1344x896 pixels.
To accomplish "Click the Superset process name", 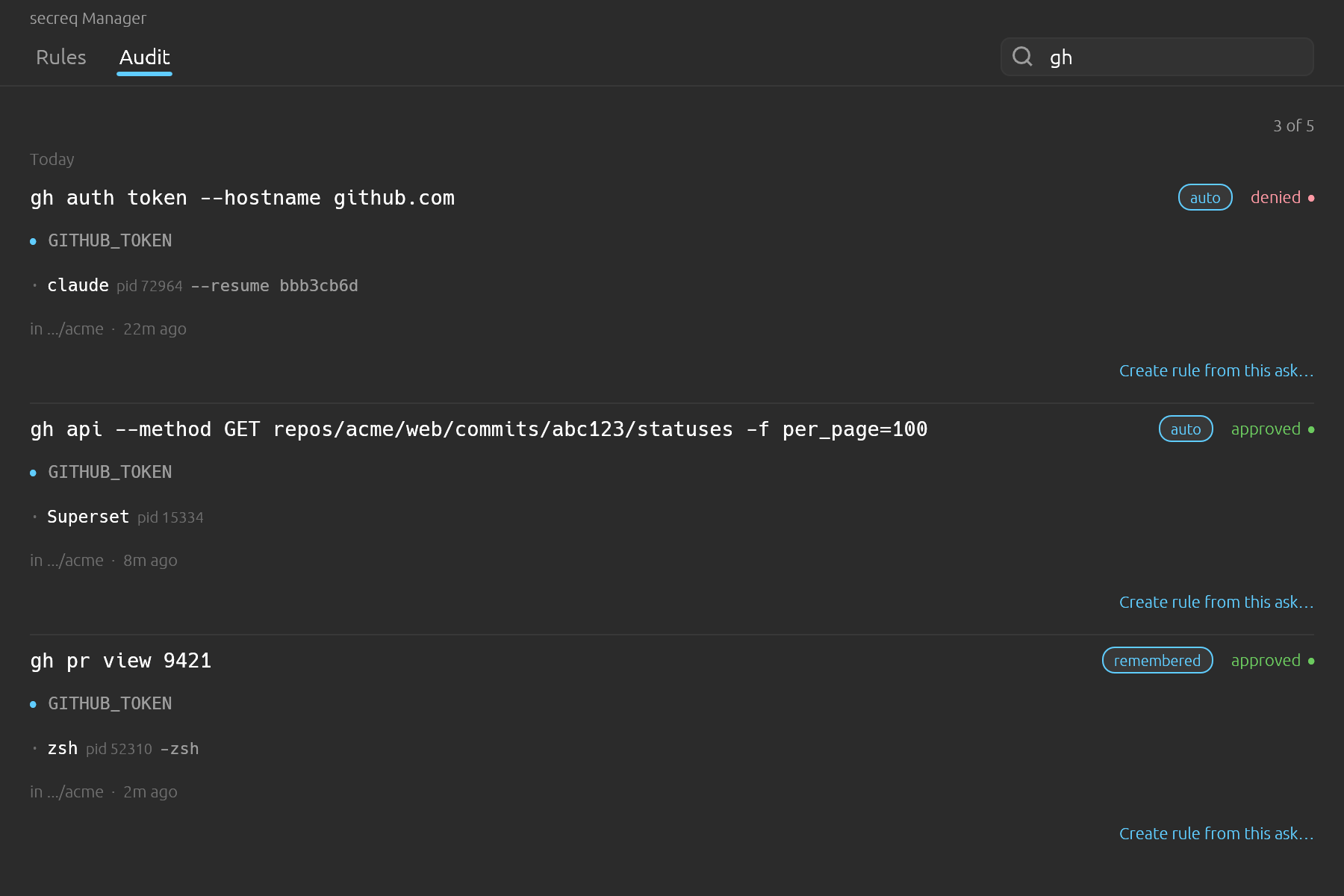I will pyautogui.click(x=88, y=517).
